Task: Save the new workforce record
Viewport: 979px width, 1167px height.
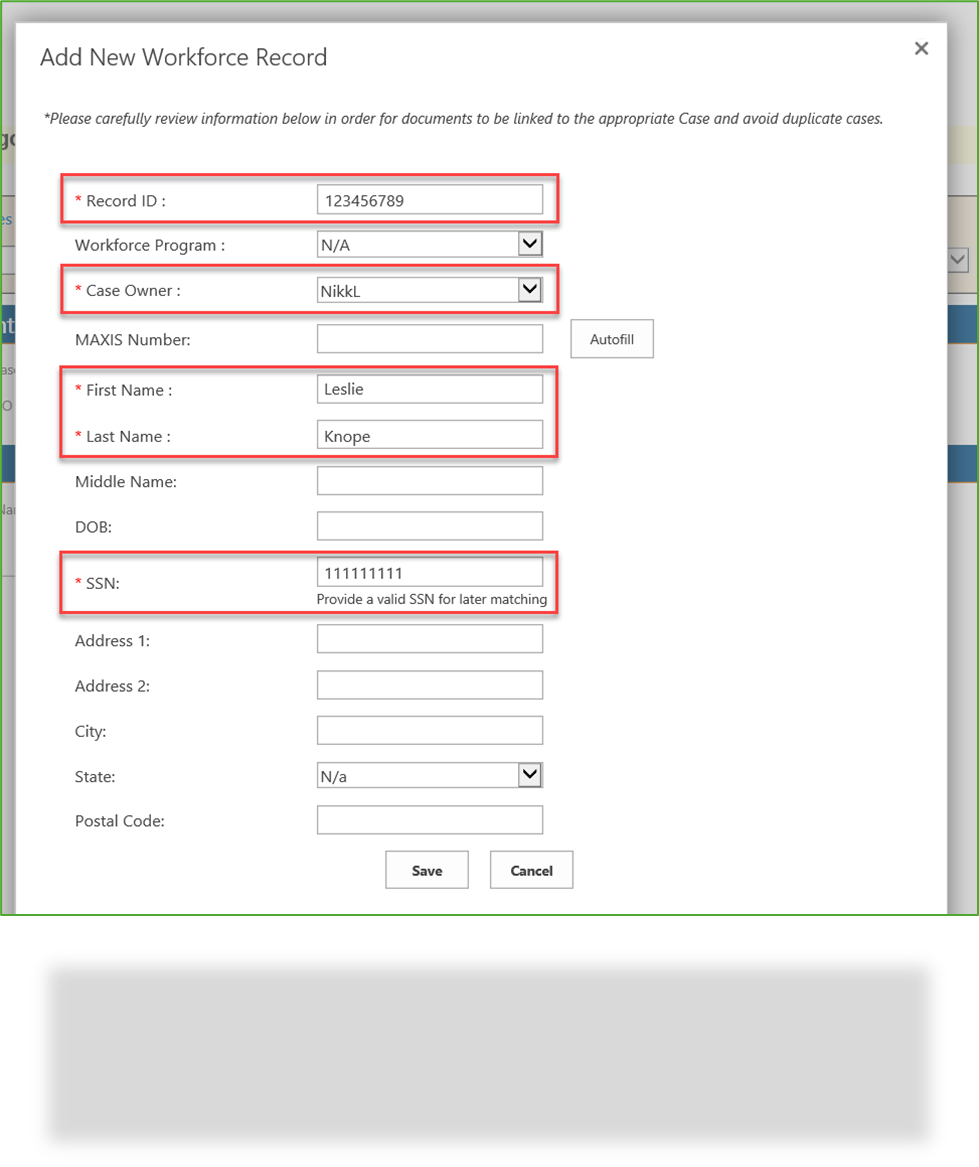Action: click(426, 869)
